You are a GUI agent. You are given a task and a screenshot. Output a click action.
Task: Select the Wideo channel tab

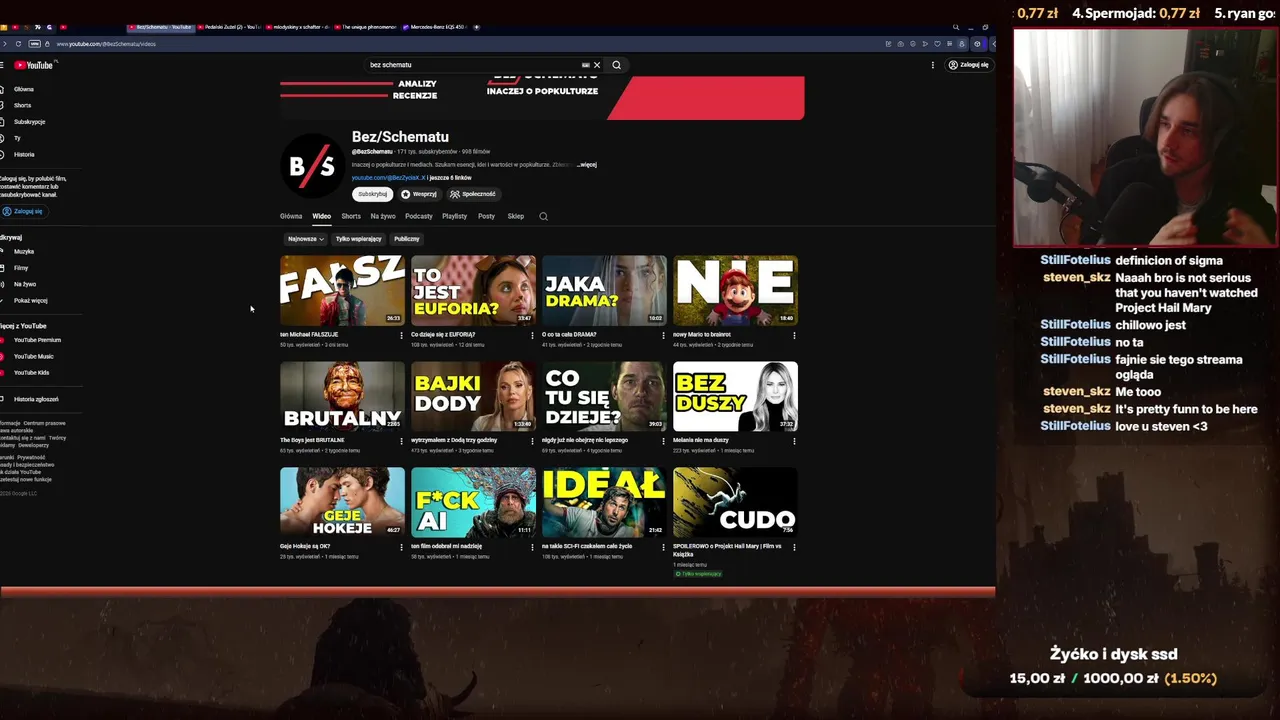coord(321,216)
